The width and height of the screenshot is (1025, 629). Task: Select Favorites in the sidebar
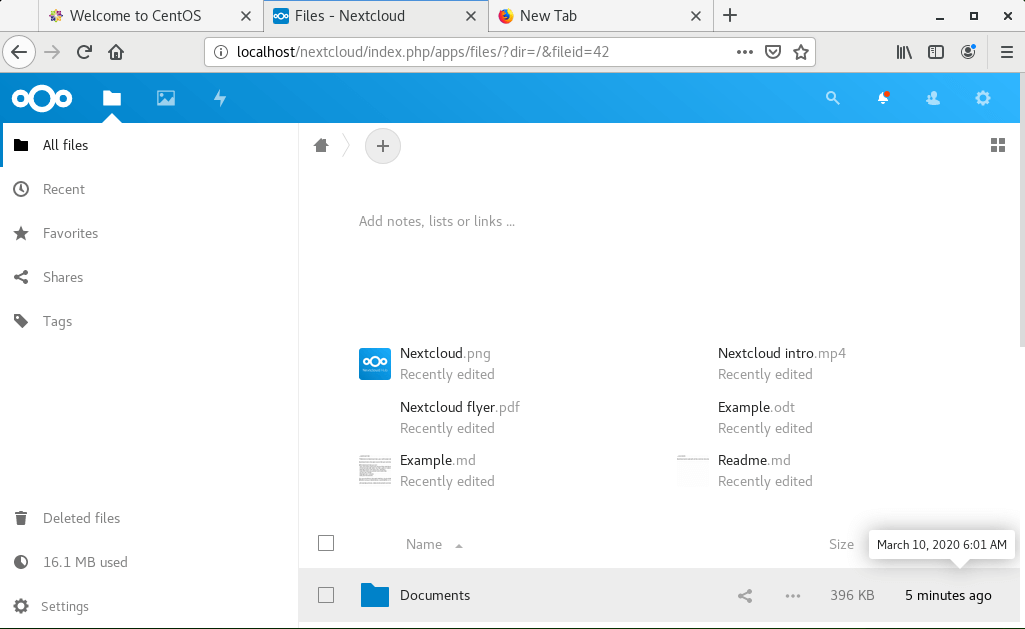(70, 233)
